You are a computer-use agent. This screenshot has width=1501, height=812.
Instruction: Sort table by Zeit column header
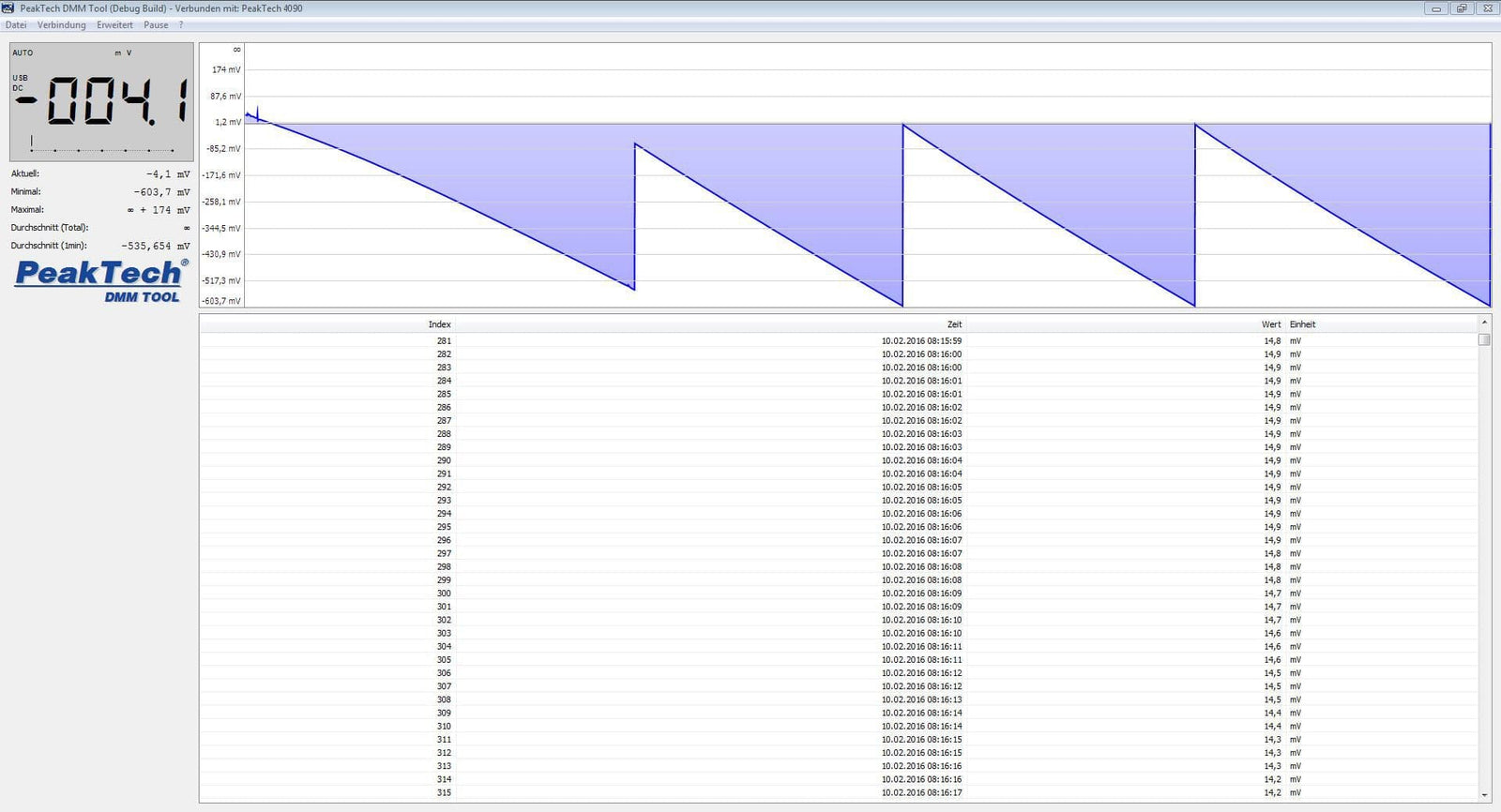tap(953, 324)
